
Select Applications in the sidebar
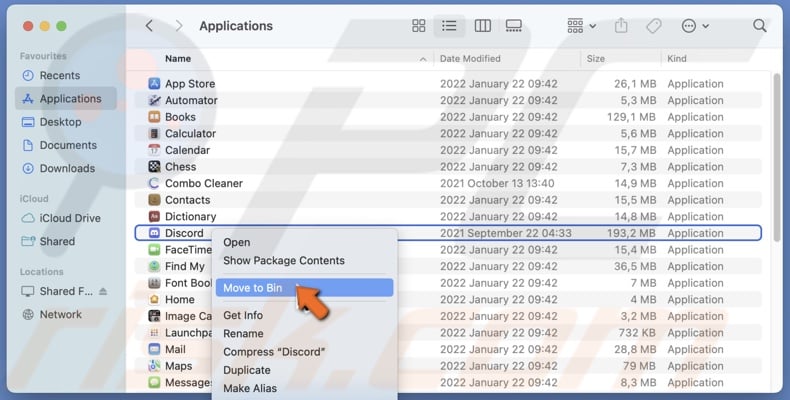66,99
